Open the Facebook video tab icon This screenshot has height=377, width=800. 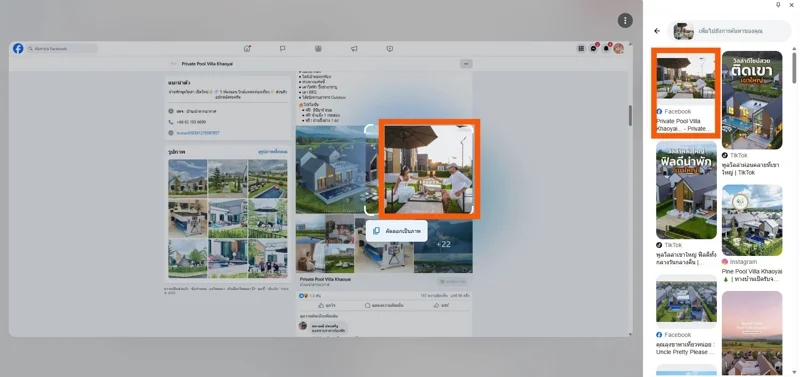[389, 48]
